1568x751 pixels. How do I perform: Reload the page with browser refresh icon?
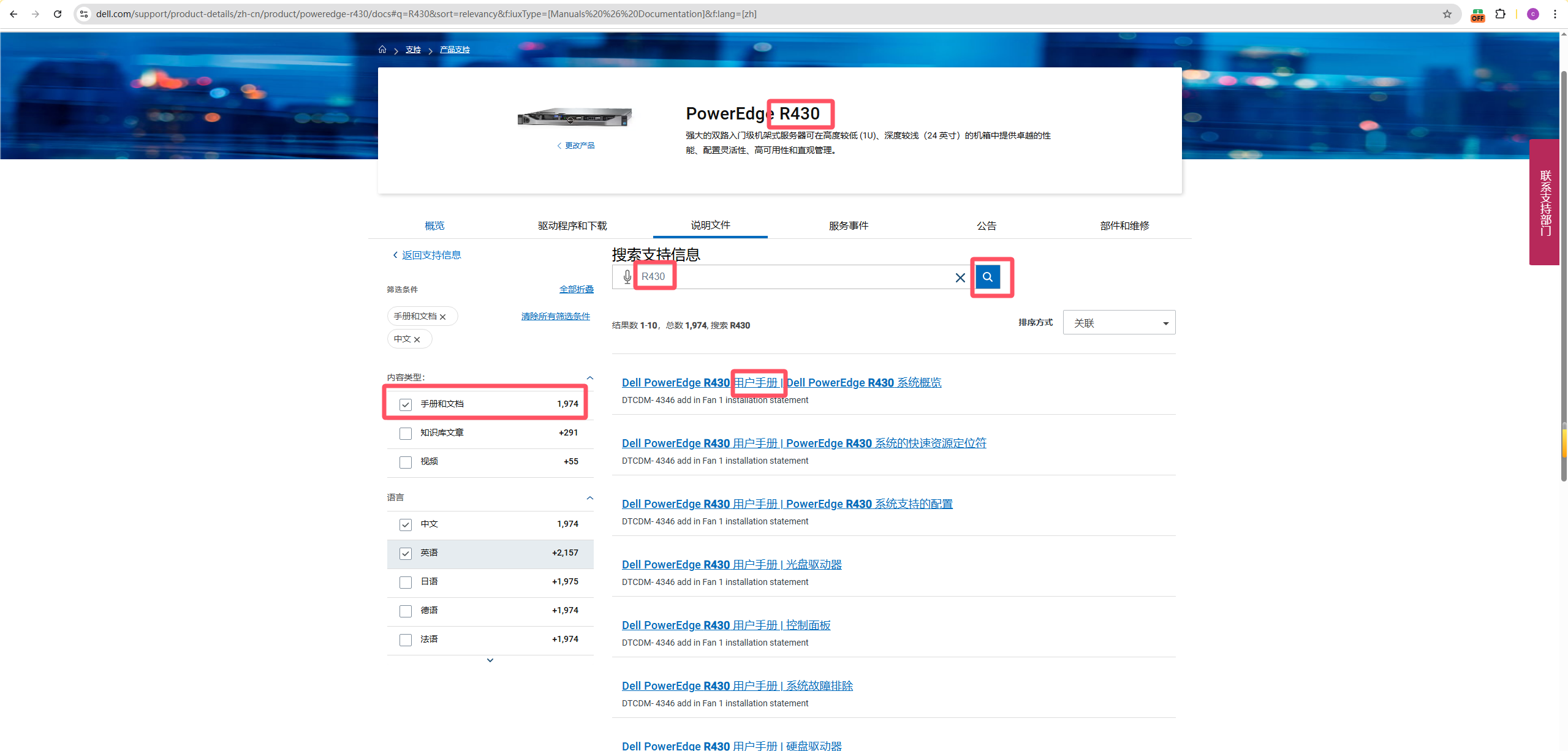pos(58,13)
